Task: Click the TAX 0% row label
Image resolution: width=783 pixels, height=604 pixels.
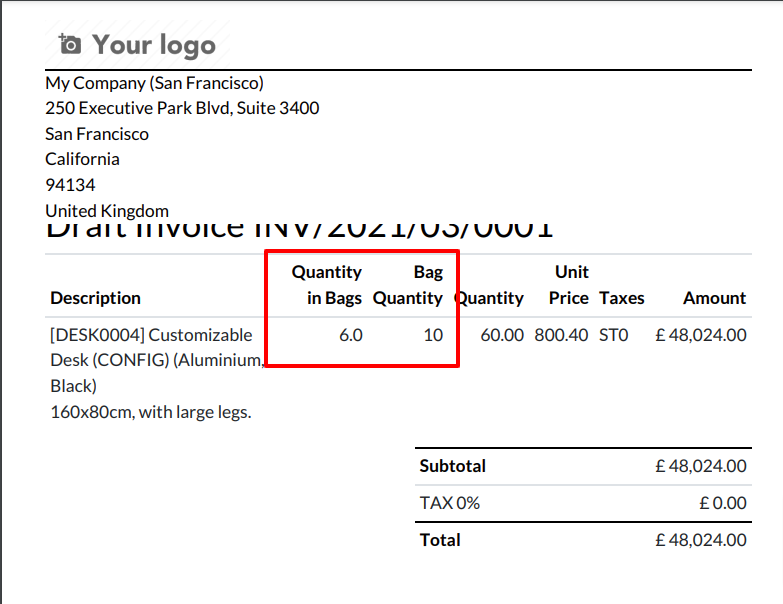Action: coord(449,503)
